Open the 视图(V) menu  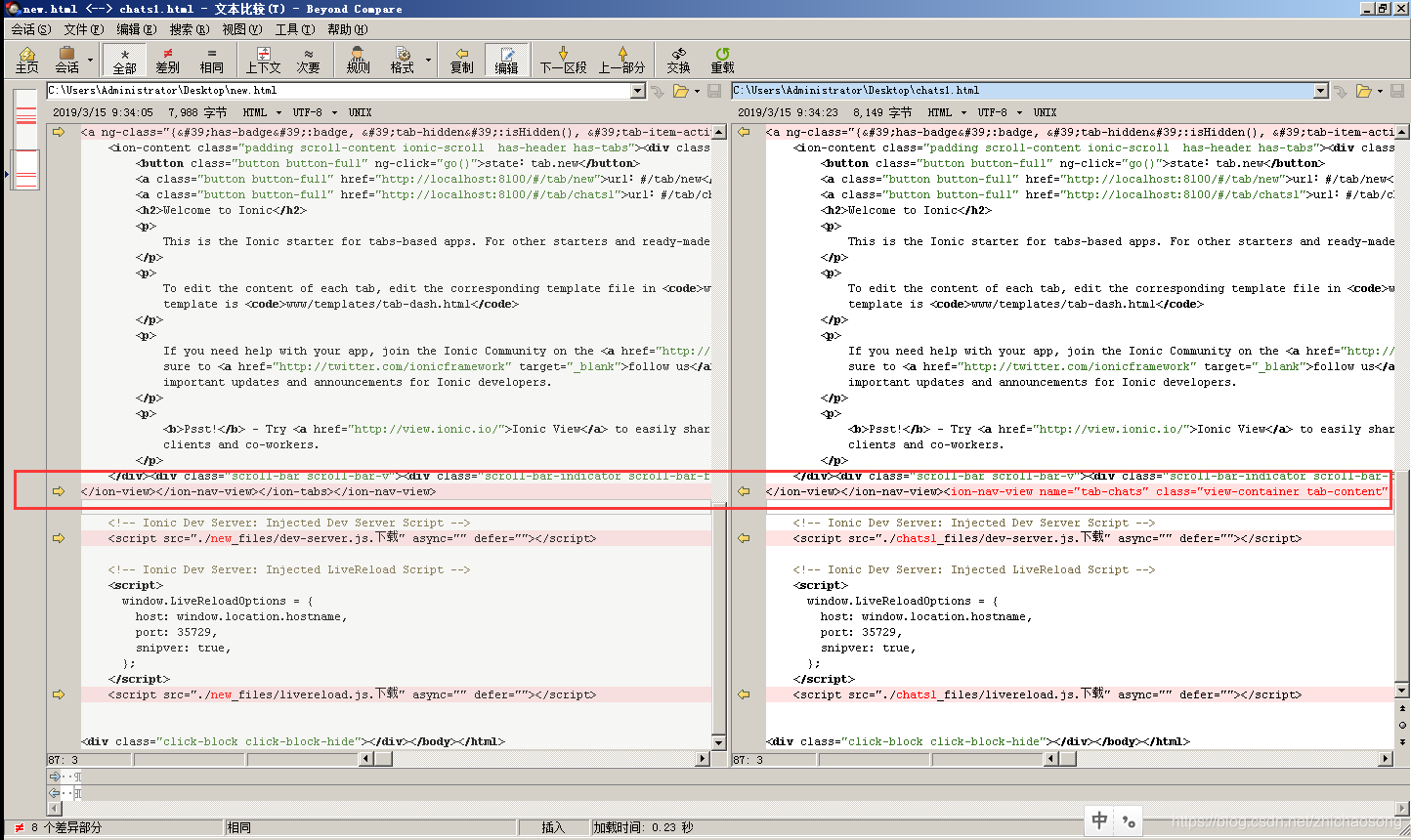pyautogui.click(x=241, y=29)
